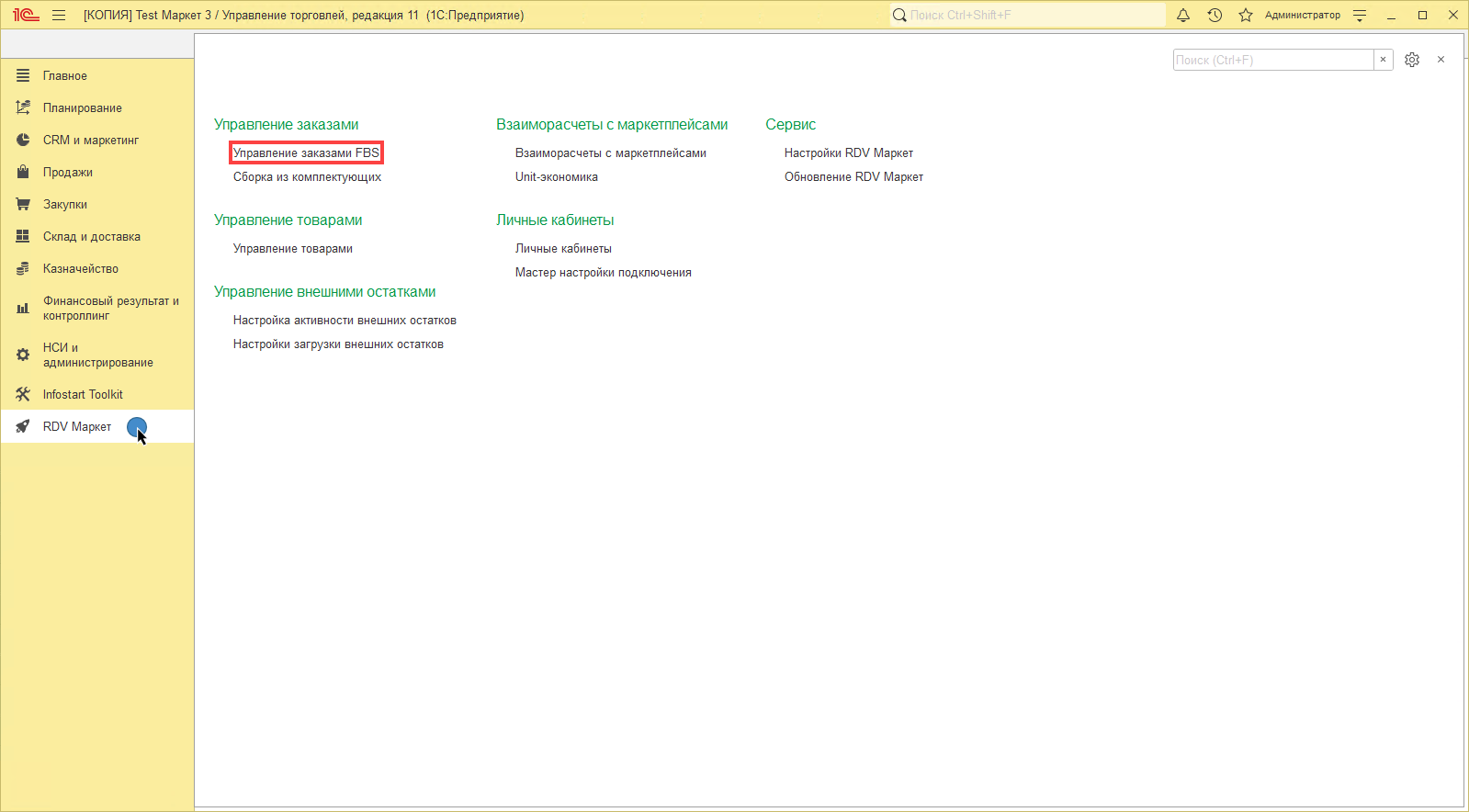The width and height of the screenshot is (1469, 812).
Task: Click the Взаиморасчеты с маркетплейсами group heading
Action: coord(612,124)
